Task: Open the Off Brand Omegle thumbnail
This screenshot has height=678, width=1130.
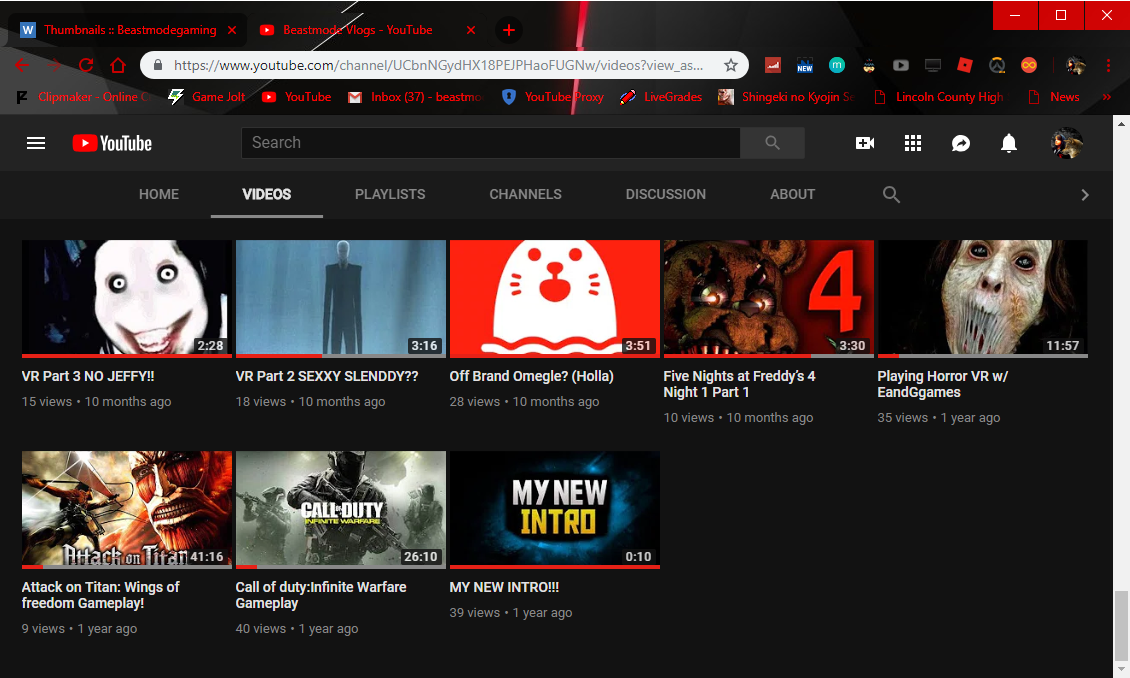Action: [x=555, y=298]
